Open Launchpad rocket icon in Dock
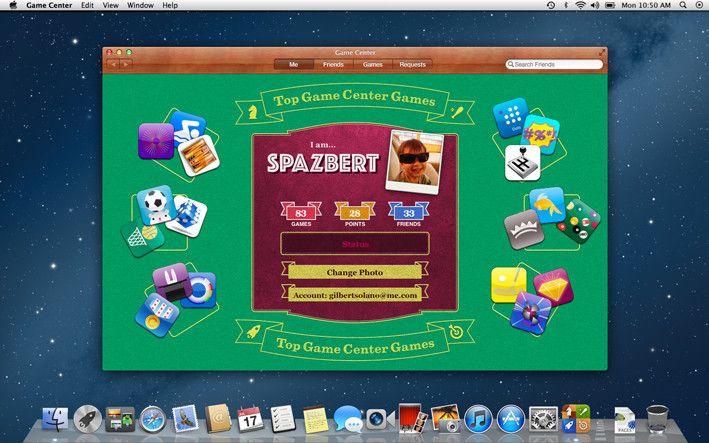The width and height of the screenshot is (709, 443). pos(87,419)
